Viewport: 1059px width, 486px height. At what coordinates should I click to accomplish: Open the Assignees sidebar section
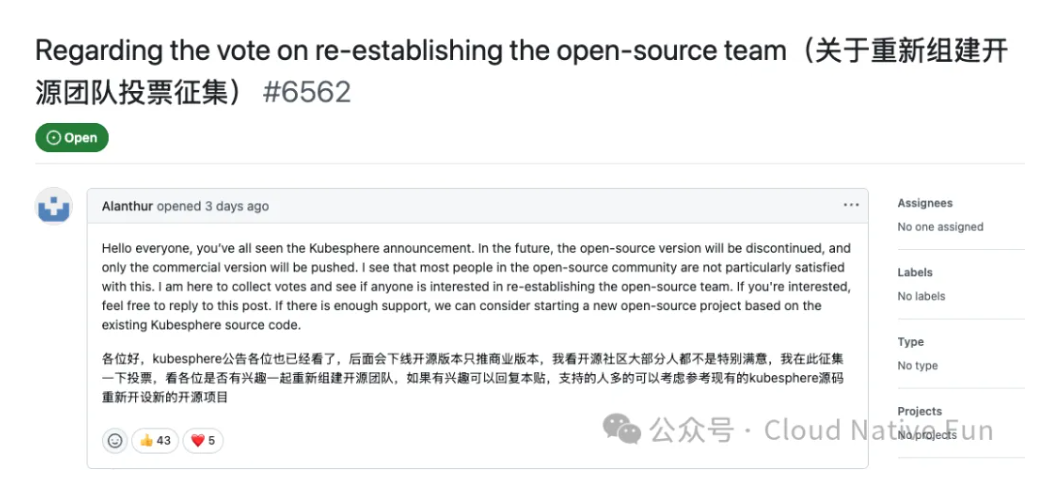tap(925, 203)
